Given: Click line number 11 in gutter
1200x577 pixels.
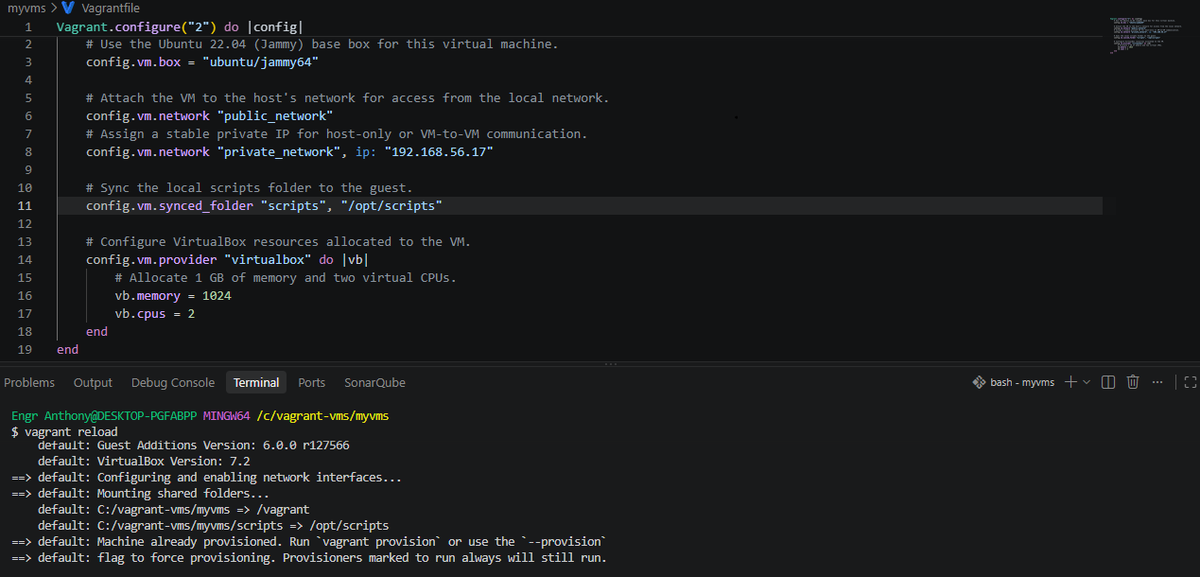Looking at the screenshot, I should [25, 206].
